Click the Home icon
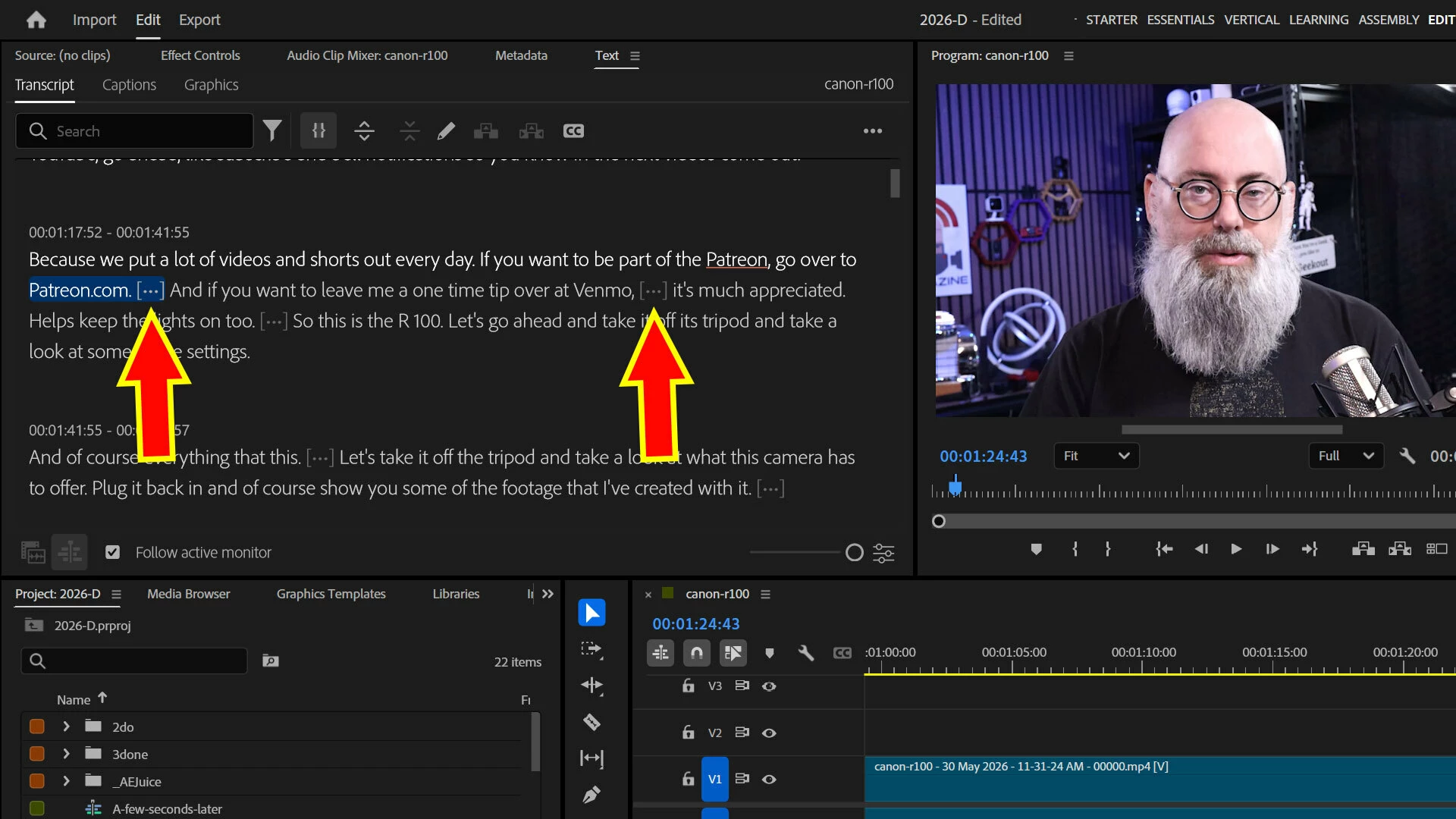The height and width of the screenshot is (819, 1456). coord(36,20)
